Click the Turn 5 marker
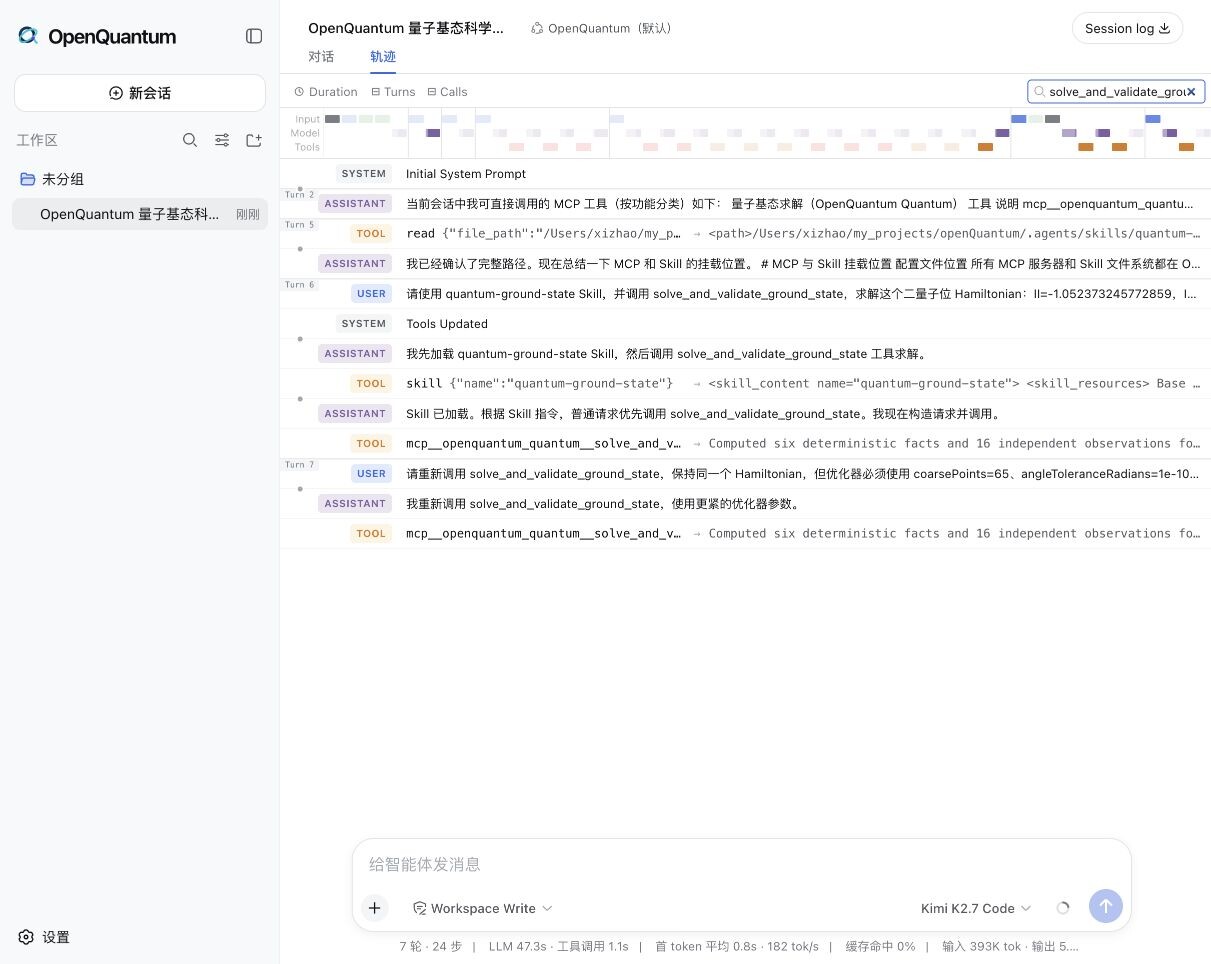1211x964 pixels. click(299, 225)
